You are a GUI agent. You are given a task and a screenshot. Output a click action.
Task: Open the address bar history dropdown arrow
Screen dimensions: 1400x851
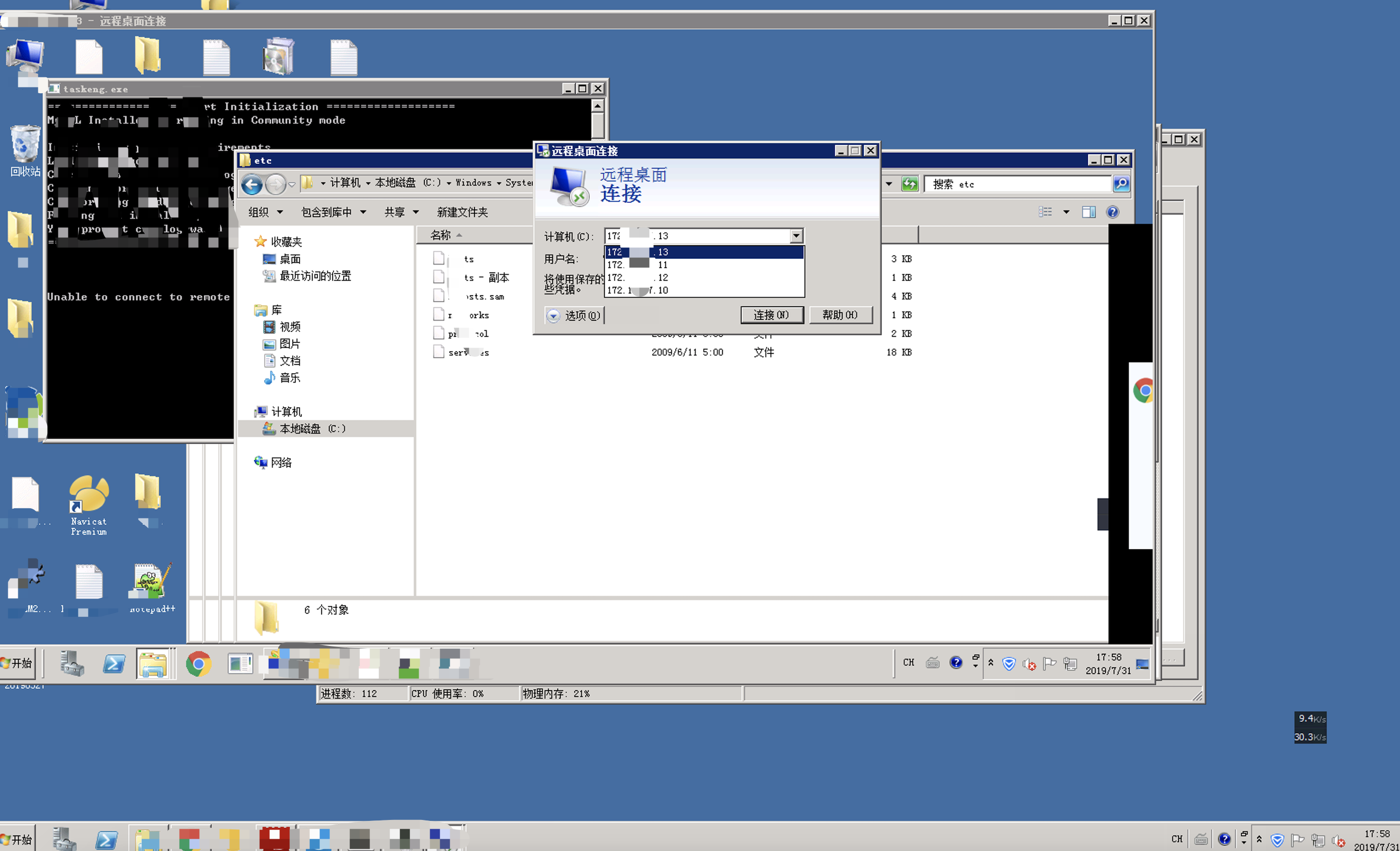(x=888, y=184)
